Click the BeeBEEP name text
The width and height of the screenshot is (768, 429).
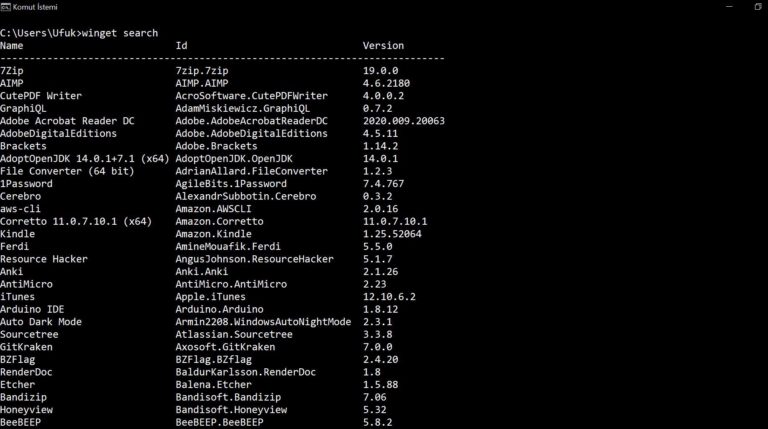(x=21, y=422)
